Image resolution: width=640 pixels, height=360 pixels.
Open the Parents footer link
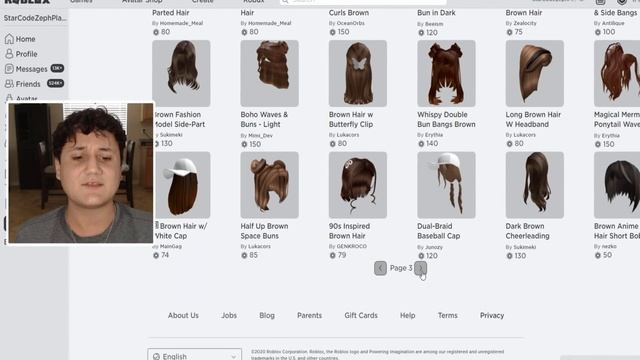pyautogui.click(x=309, y=316)
